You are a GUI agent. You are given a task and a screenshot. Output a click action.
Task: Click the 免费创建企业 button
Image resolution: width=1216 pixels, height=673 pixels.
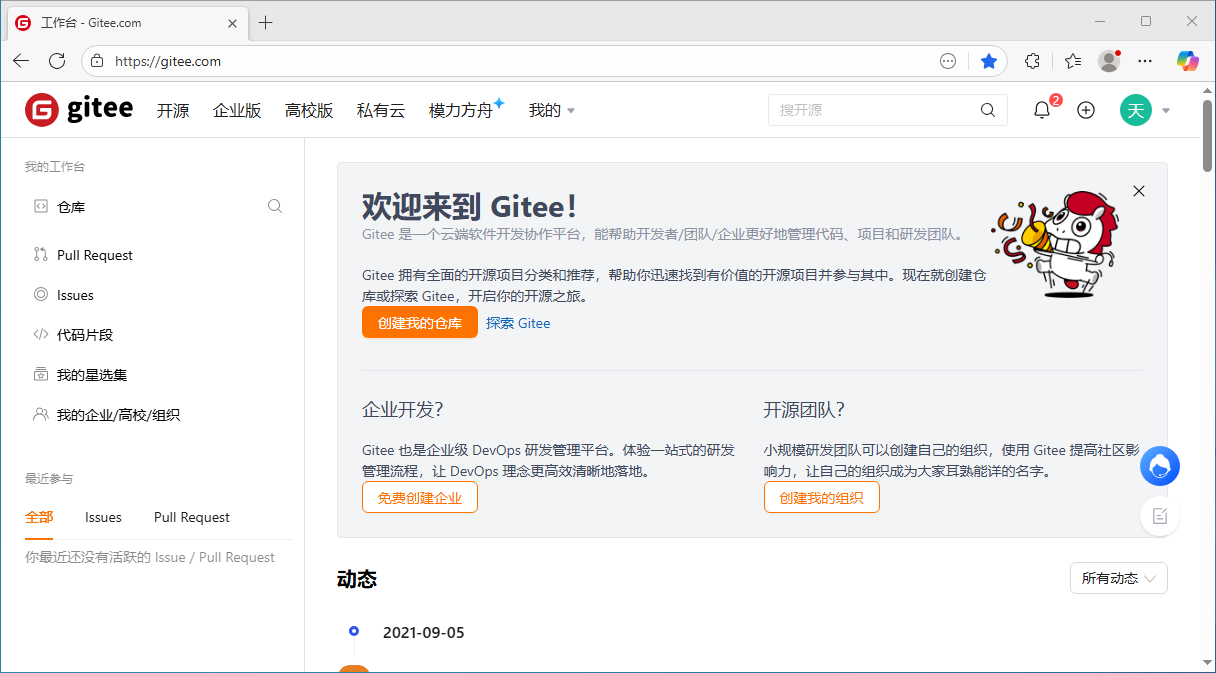(420, 497)
